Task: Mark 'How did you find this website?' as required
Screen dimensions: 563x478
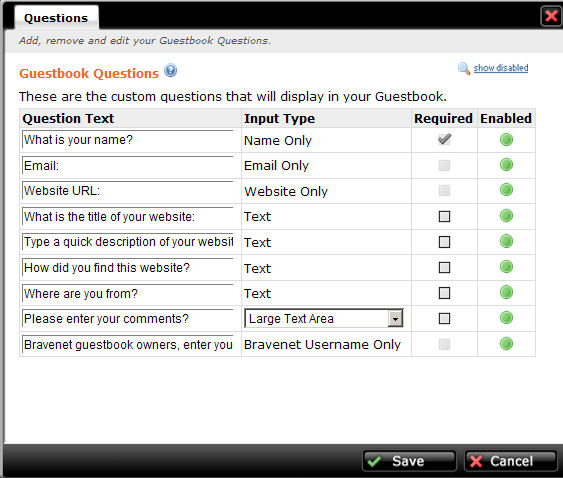Action: point(444,268)
